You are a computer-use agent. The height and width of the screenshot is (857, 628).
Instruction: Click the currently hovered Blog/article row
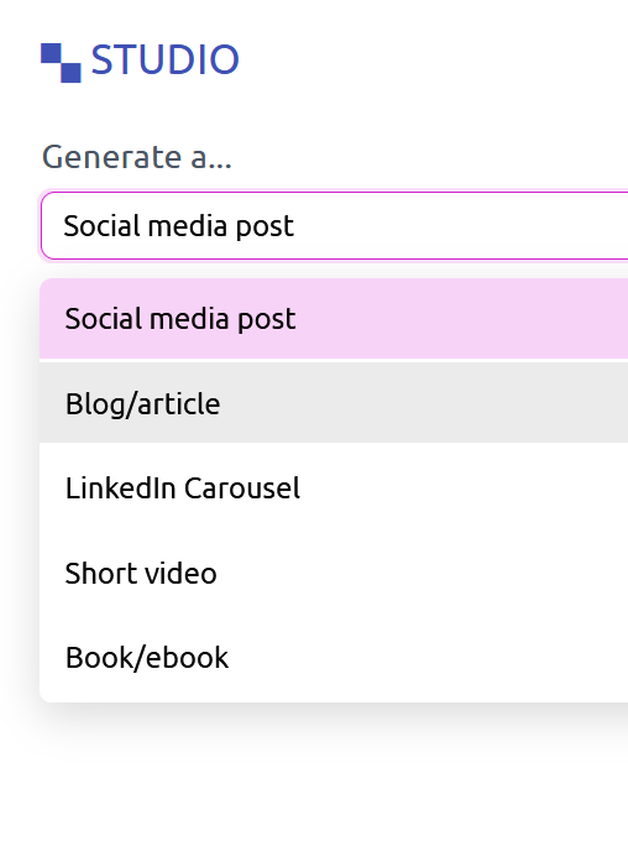pyautogui.click(x=142, y=404)
